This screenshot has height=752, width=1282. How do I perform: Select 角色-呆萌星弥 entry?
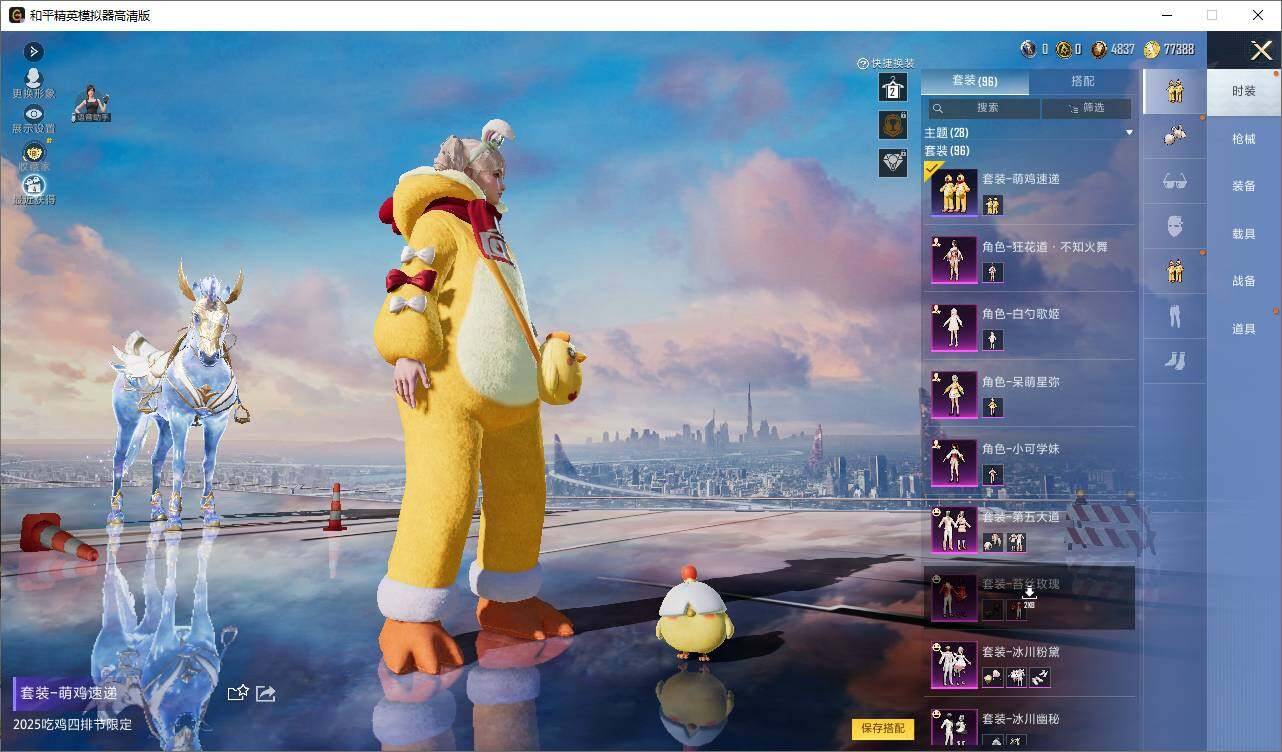pos(1029,394)
